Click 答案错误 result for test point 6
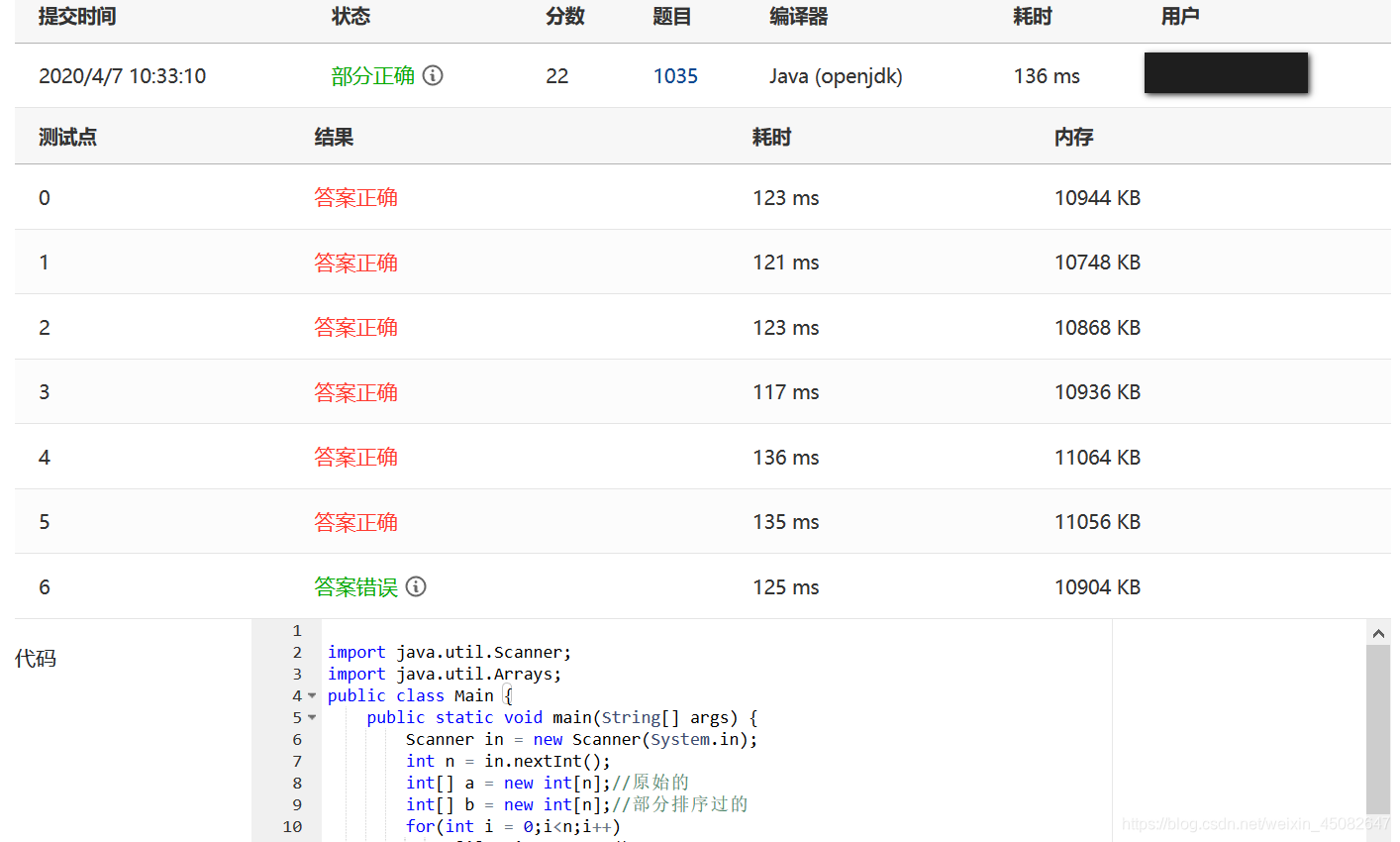1400x842 pixels. coord(355,587)
